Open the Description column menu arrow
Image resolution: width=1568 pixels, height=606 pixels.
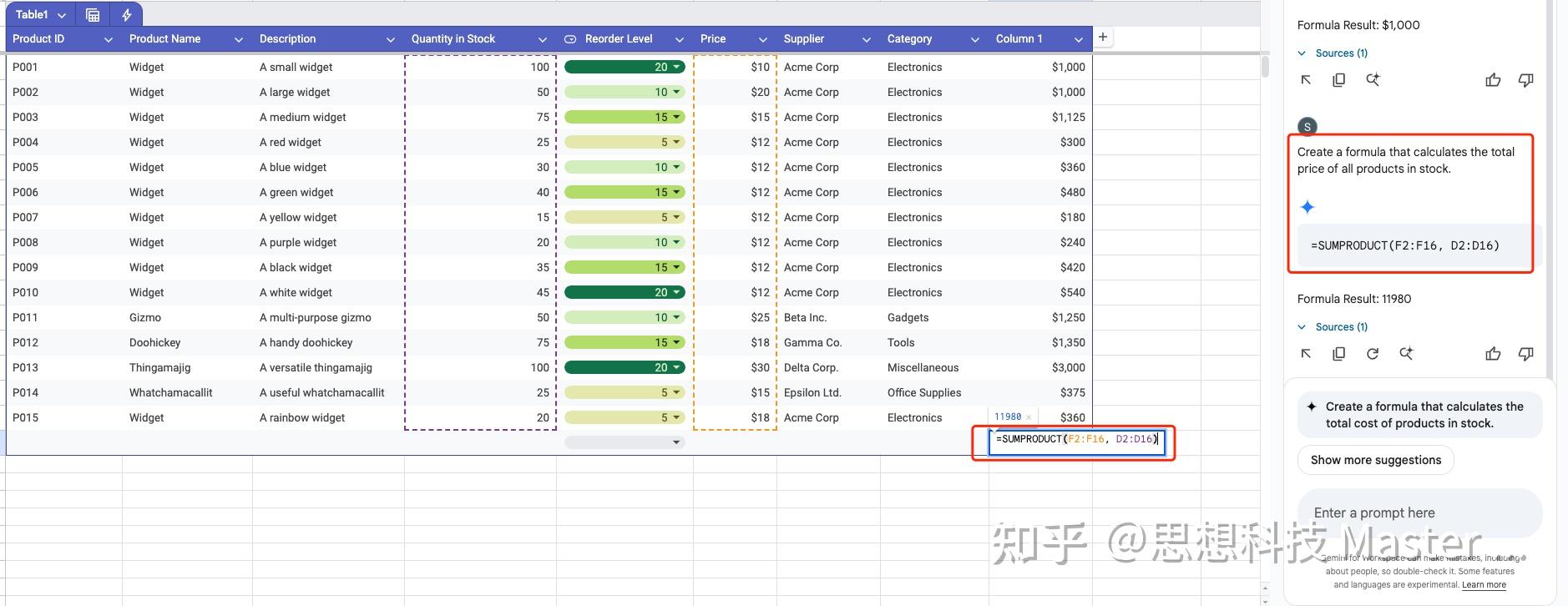[390, 39]
